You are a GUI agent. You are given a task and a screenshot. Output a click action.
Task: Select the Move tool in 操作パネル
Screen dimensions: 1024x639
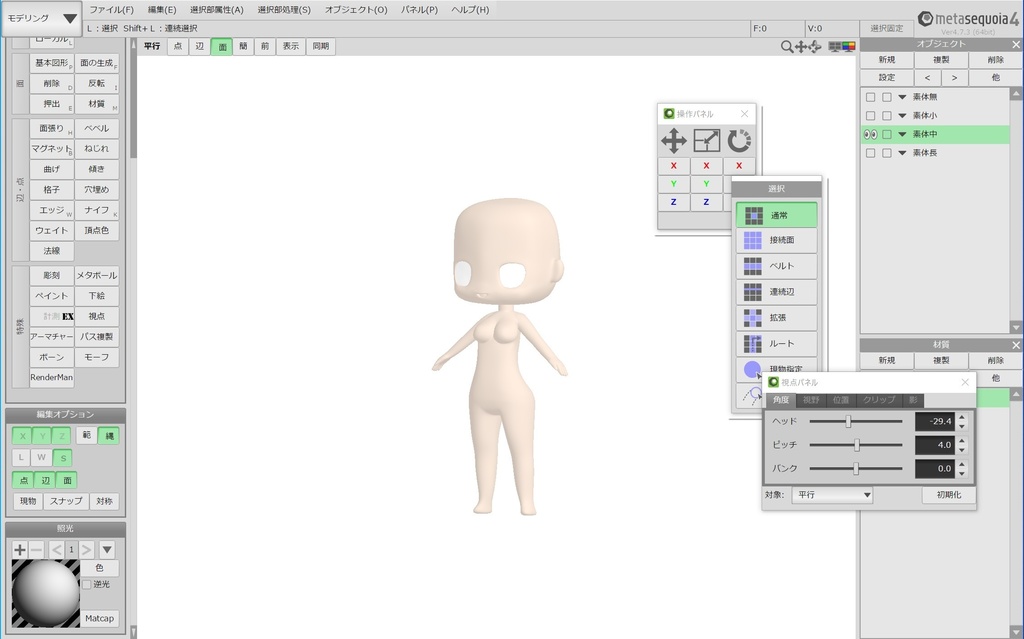tap(673, 140)
